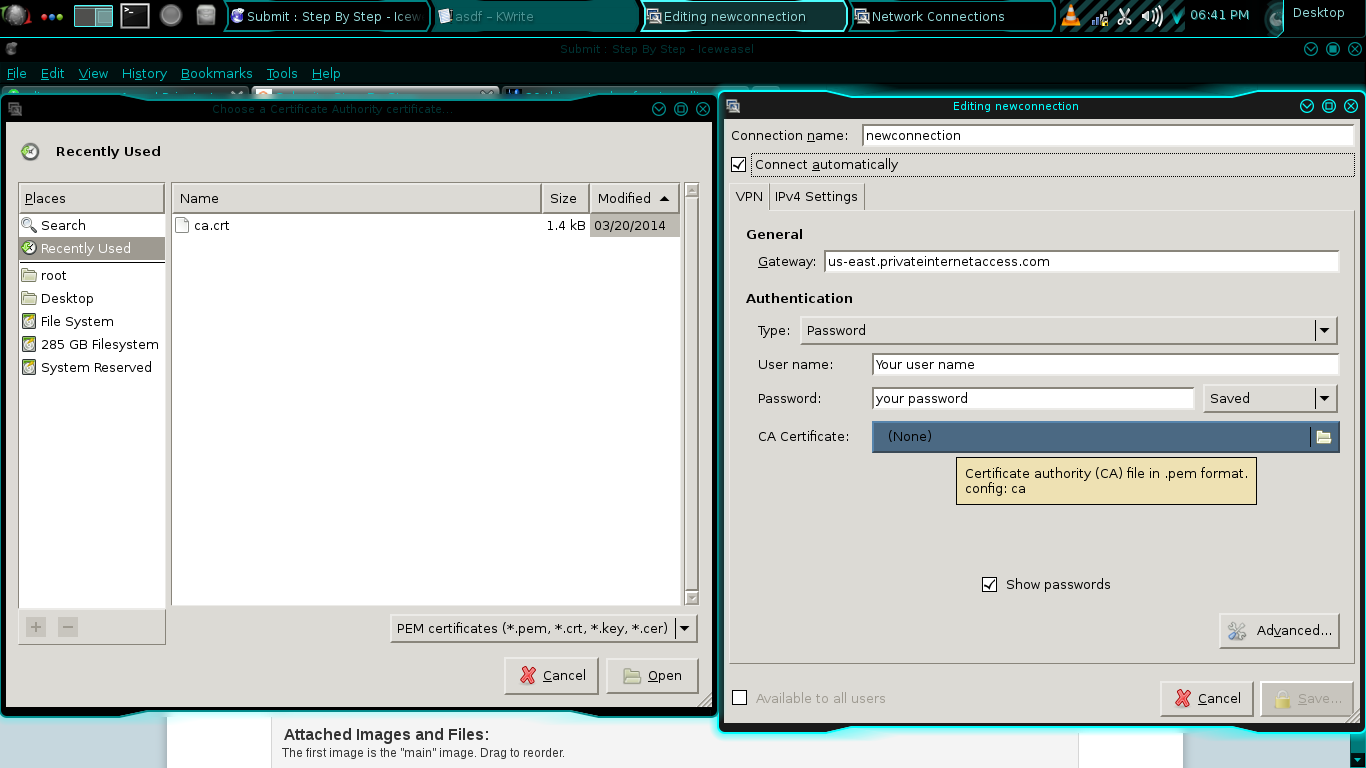Switch to Network Connections taskbar entry
Screen dimensions: 1366x768
[x=952, y=16]
